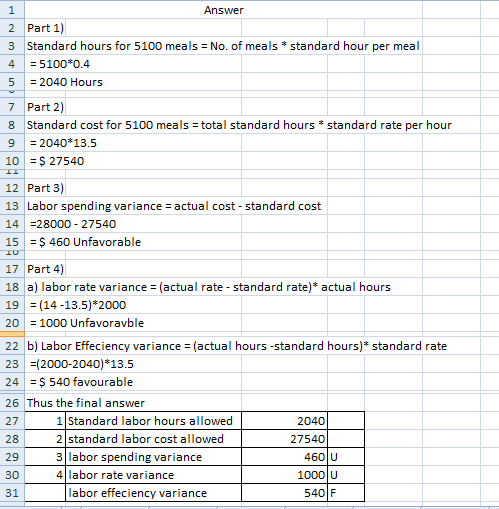Click the '= 1000 Unfavoravble' cell
This screenshot has width=499, height=509.
87,323
